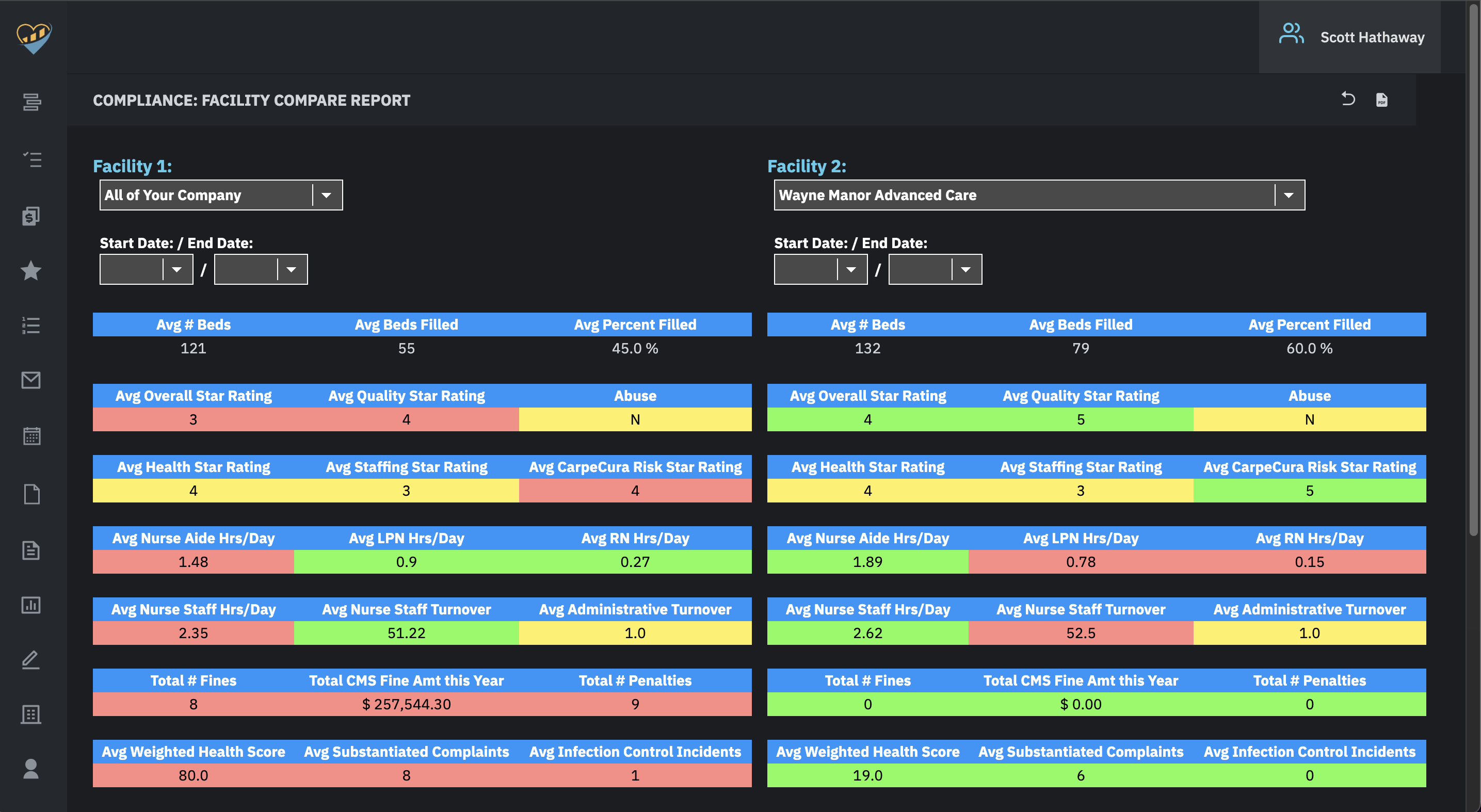Image resolution: width=1481 pixels, height=812 pixels.
Task: Click Facility 1 Weighted Health Score 80.0
Action: click(x=193, y=775)
